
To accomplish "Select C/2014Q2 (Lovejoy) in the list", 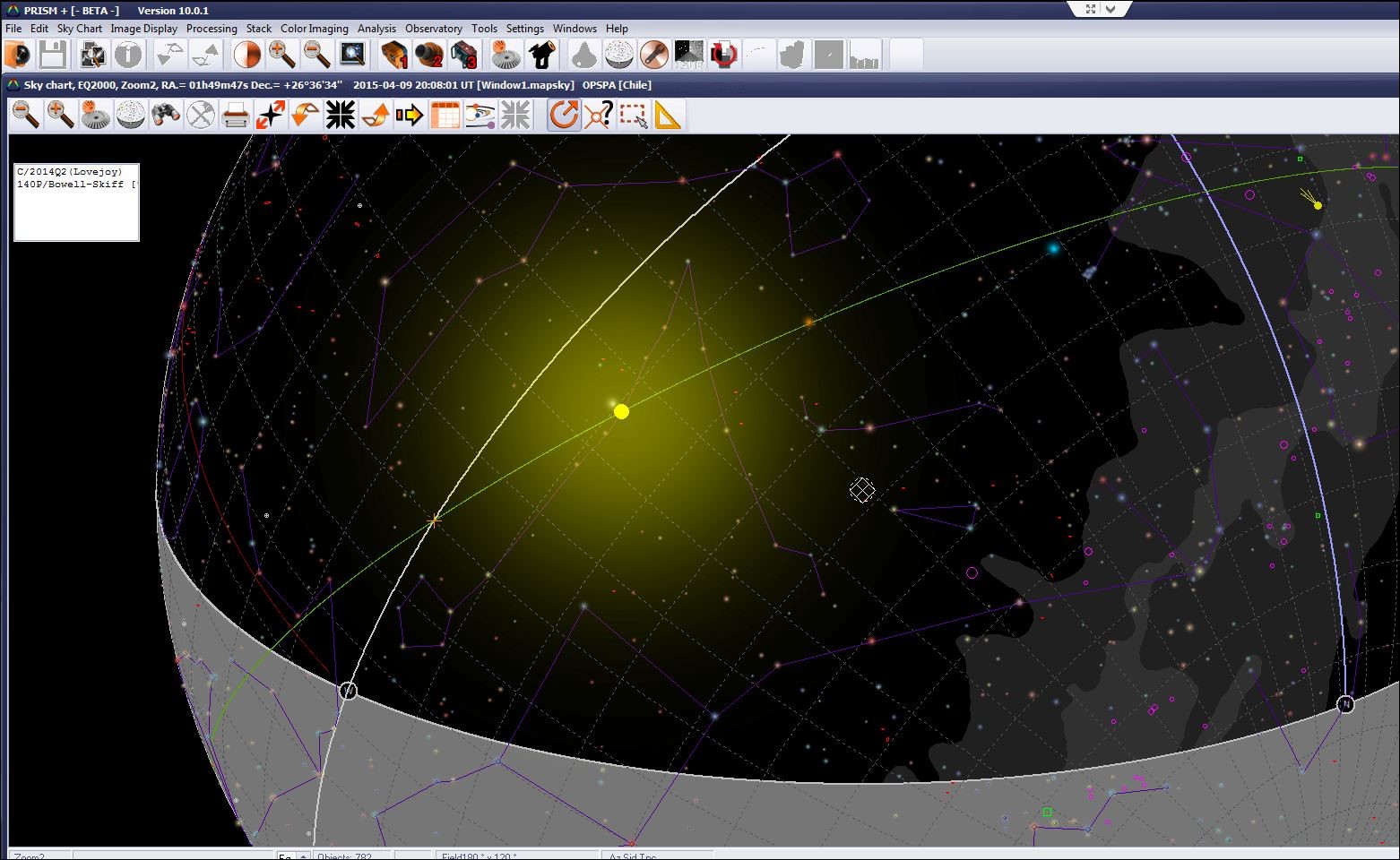I will tap(69, 171).
